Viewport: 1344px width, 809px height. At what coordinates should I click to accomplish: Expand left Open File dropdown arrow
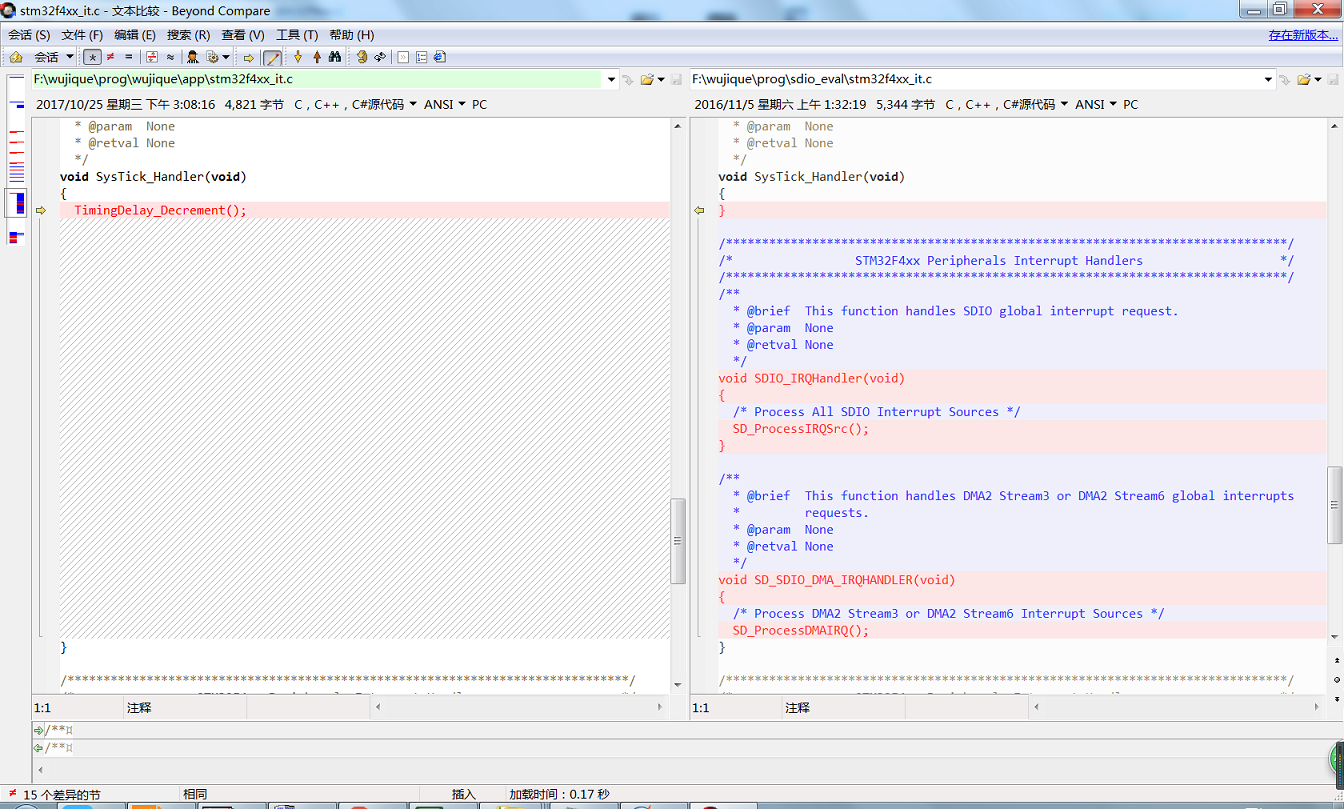pos(660,79)
